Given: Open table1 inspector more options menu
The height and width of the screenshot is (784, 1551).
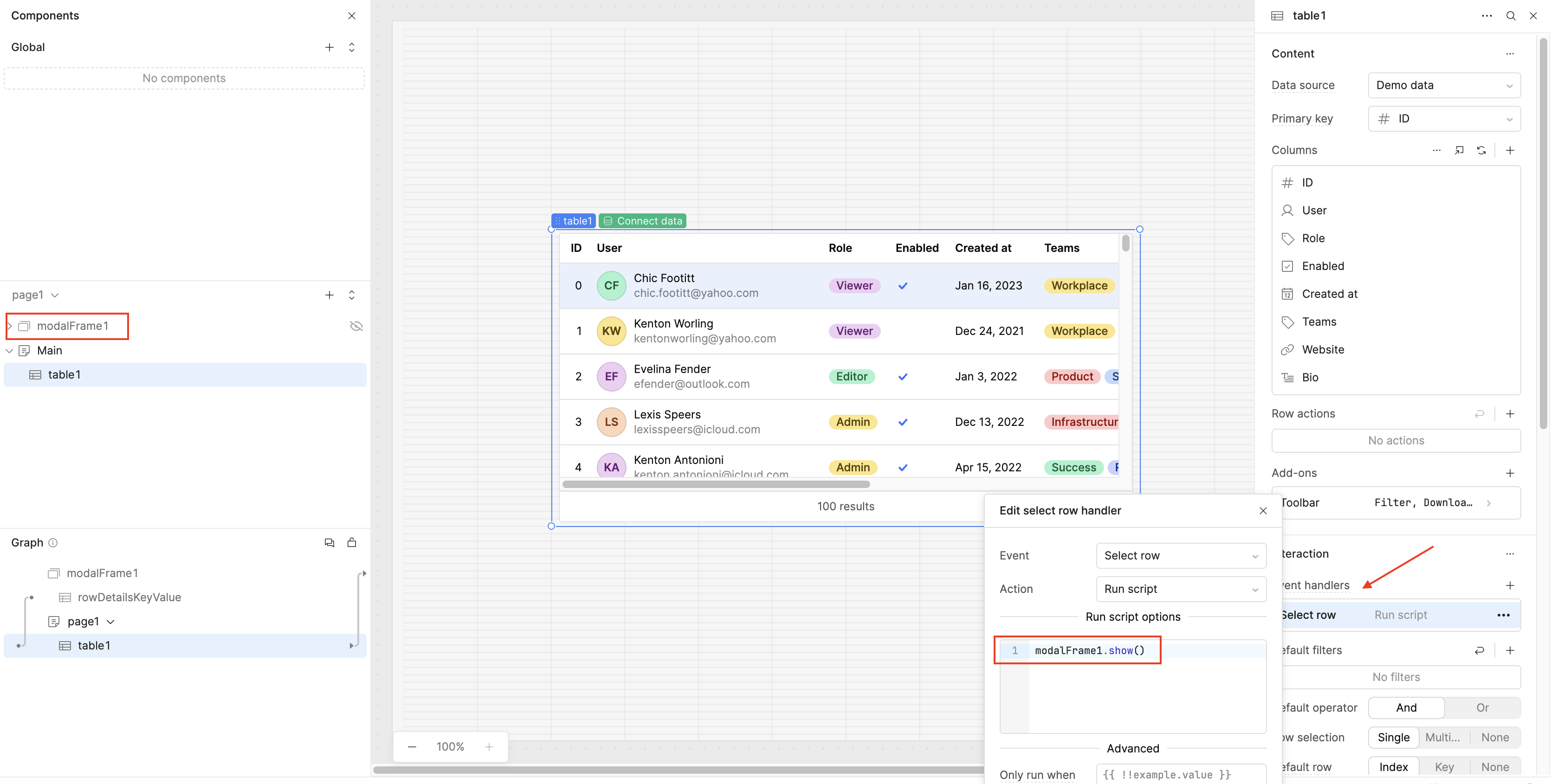Looking at the screenshot, I should click(x=1486, y=16).
